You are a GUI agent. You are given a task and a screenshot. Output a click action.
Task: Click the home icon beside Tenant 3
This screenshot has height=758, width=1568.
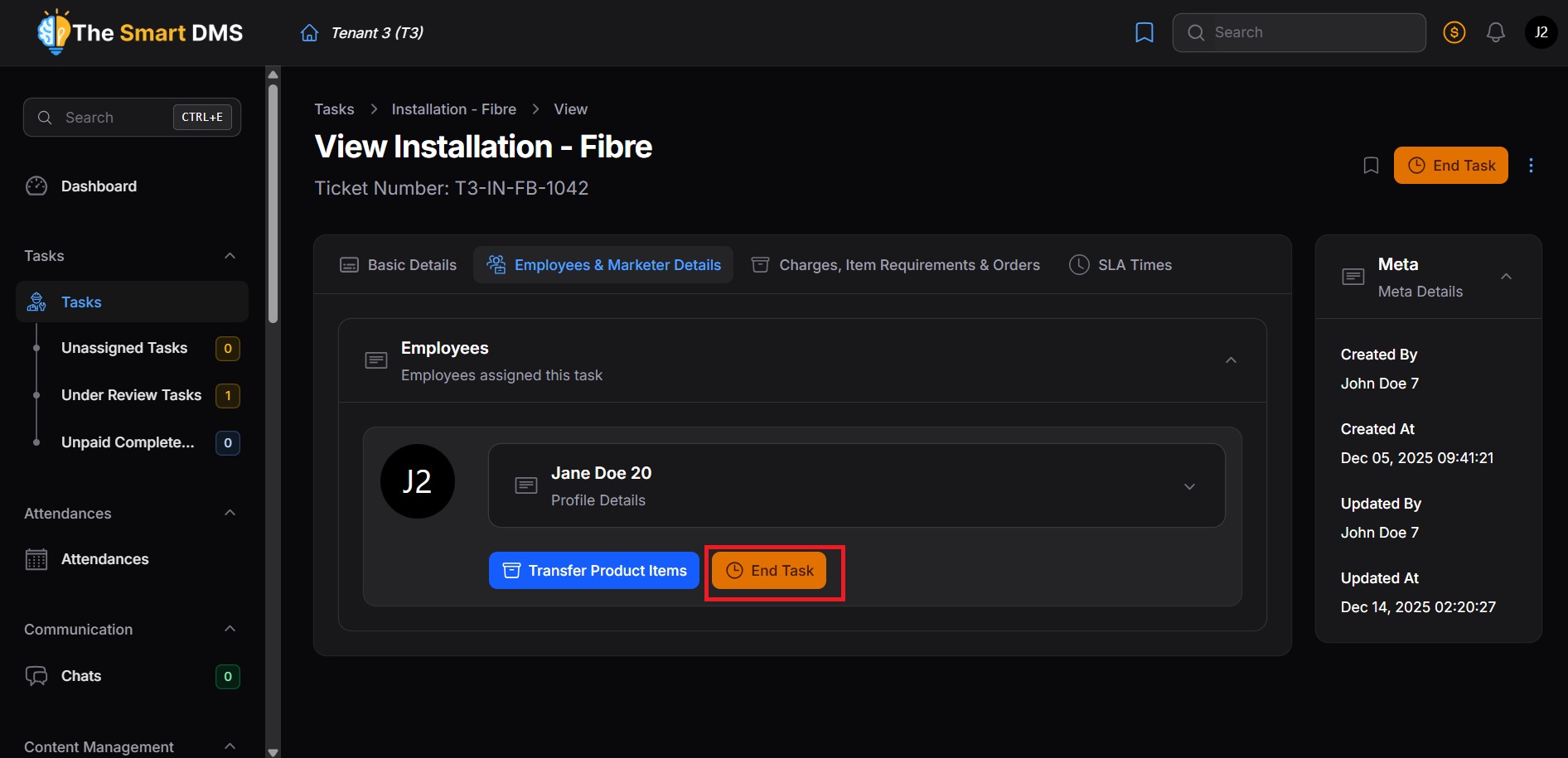coord(309,33)
